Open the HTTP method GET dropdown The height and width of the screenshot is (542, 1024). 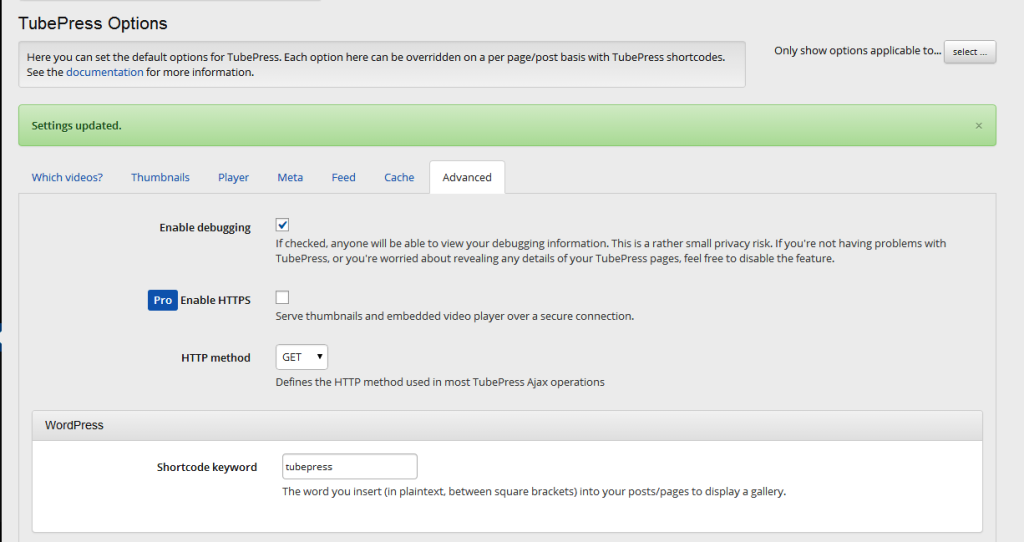coord(302,357)
